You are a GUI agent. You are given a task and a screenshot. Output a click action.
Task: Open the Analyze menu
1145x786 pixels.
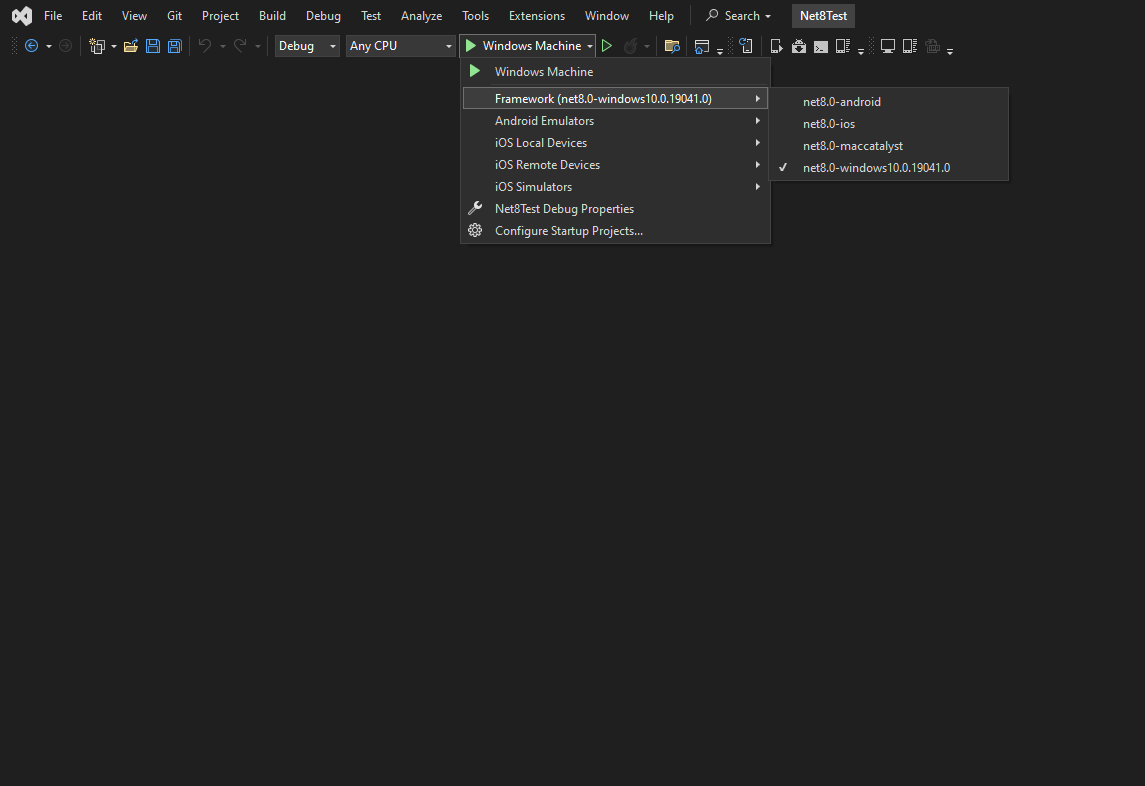[421, 15]
